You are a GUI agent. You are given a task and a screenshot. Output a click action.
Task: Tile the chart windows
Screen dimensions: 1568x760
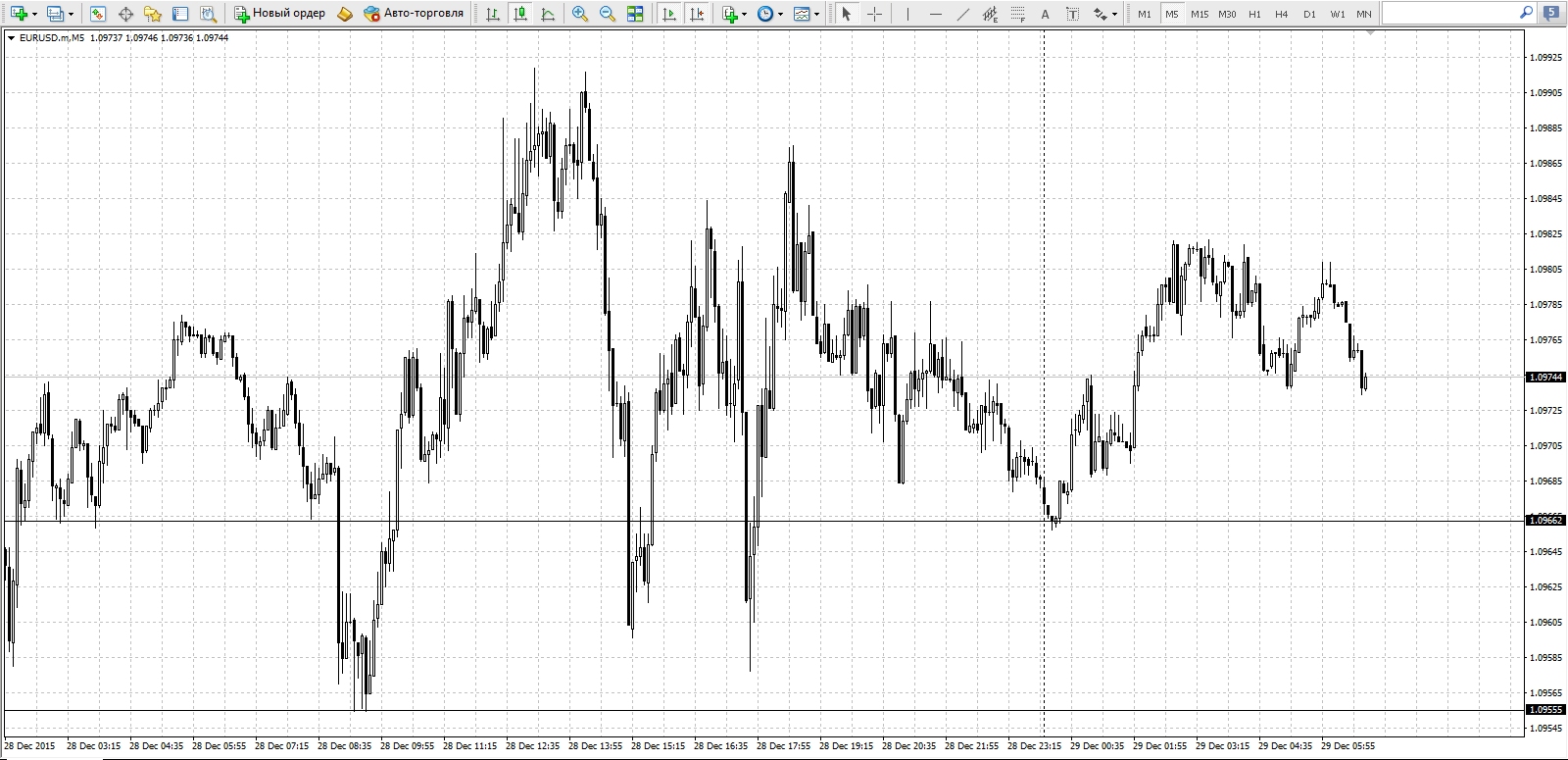coord(635,14)
